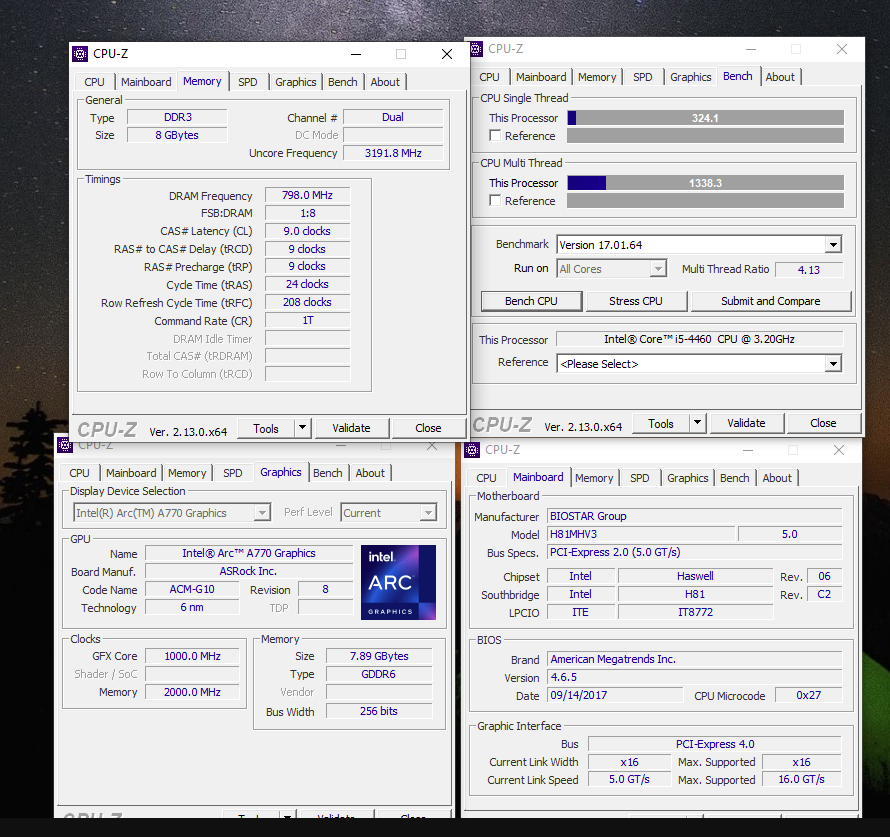Click the Uncore Frequency 3191.8 MHz field

click(x=393, y=153)
